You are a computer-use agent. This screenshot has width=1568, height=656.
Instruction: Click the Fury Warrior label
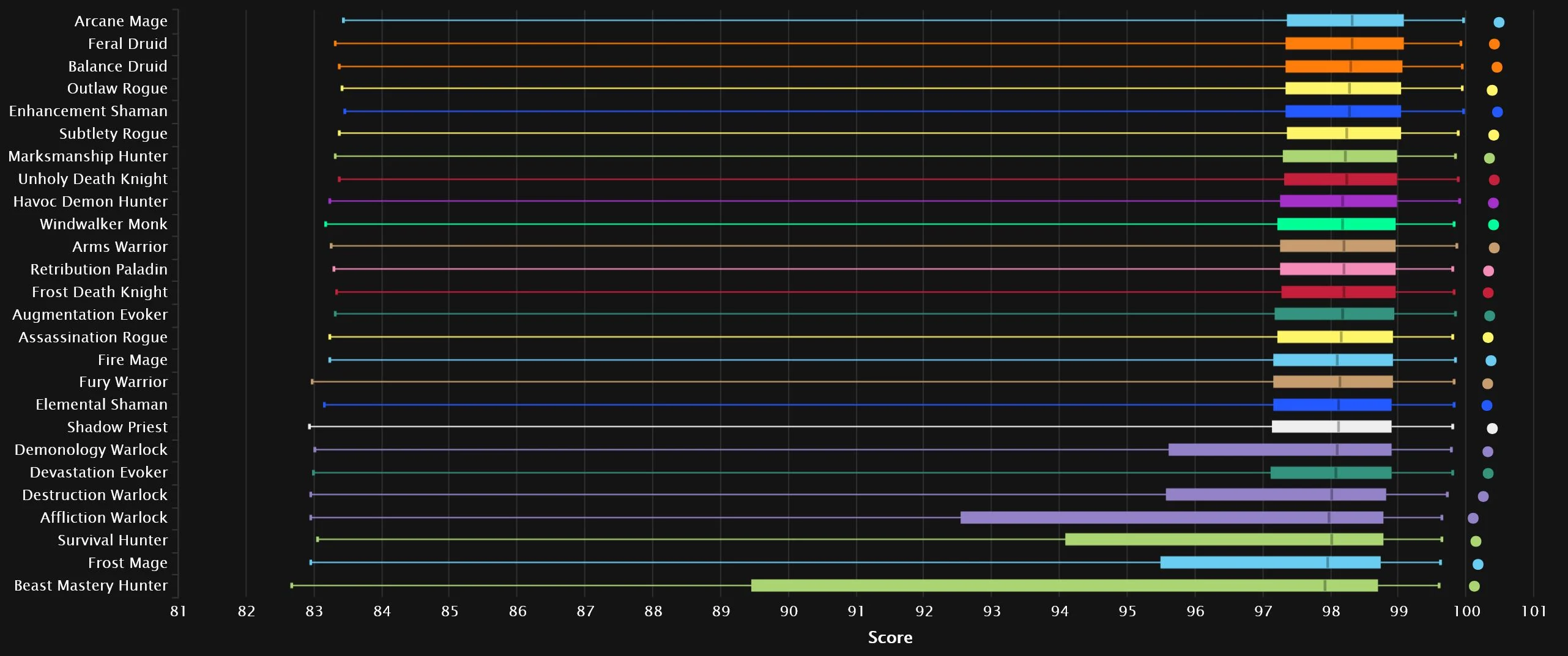[x=123, y=382]
